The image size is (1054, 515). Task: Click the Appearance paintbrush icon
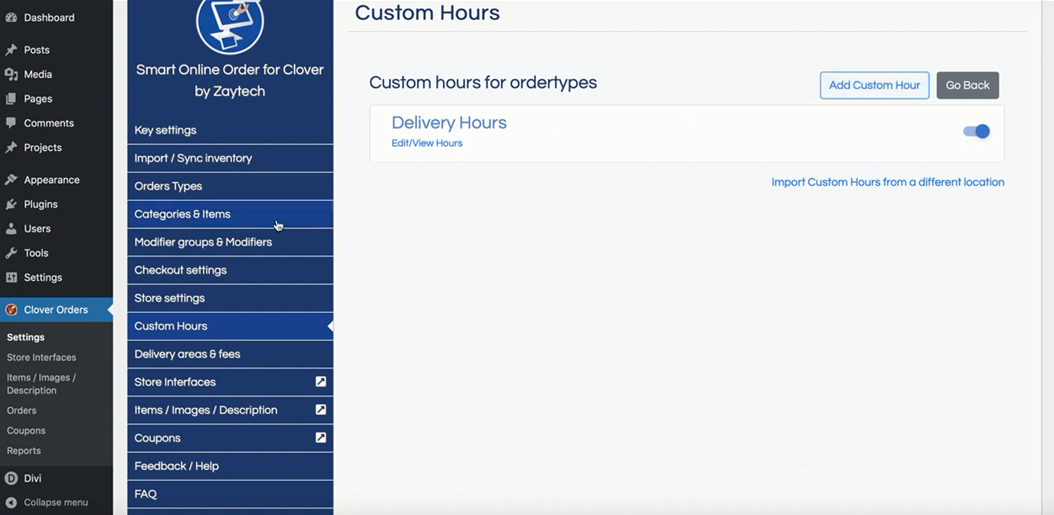[11, 180]
